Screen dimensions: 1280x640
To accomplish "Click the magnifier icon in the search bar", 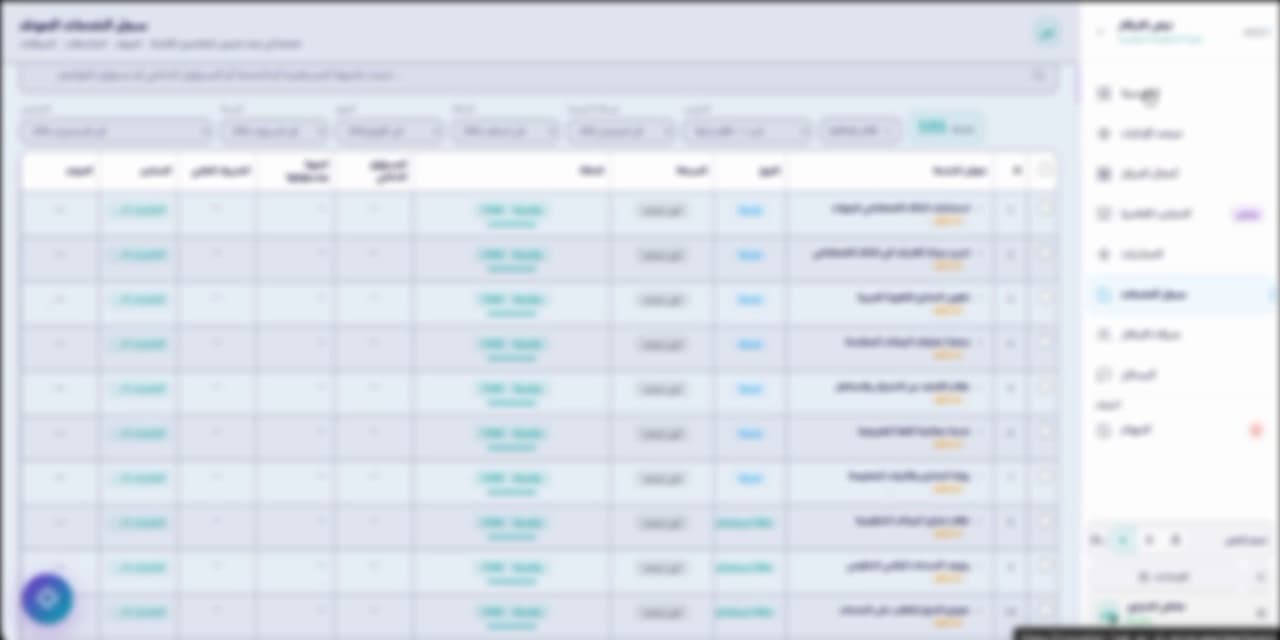I will coord(1039,76).
